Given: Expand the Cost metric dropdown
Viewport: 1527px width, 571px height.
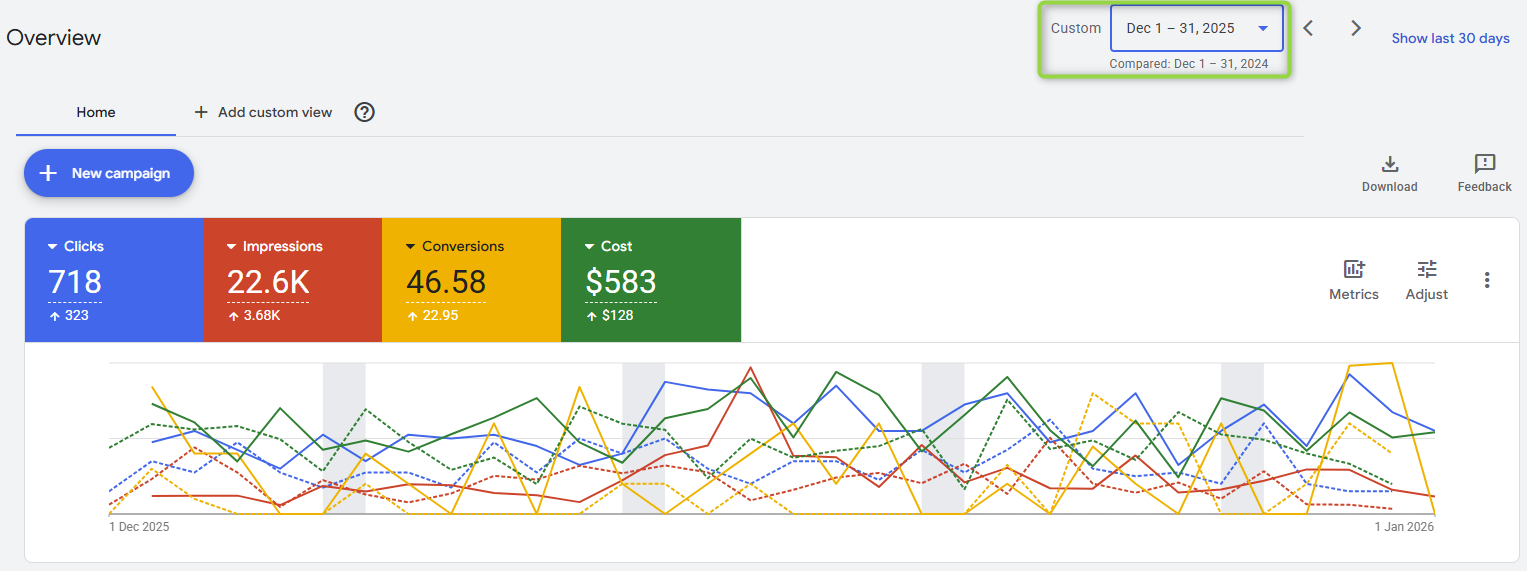Looking at the screenshot, I should (x=590, y=247).
